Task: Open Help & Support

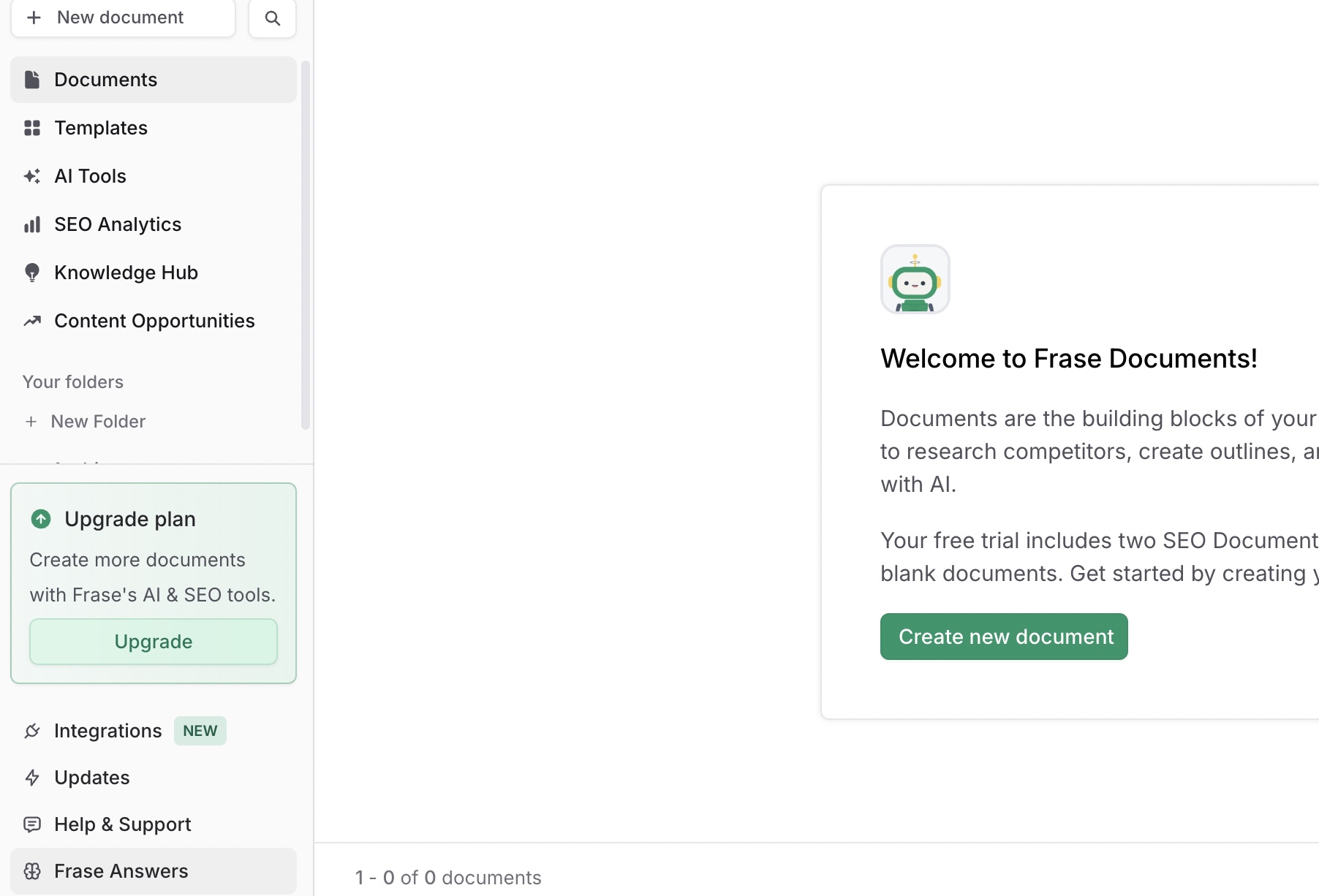Action: click(154, 824)
